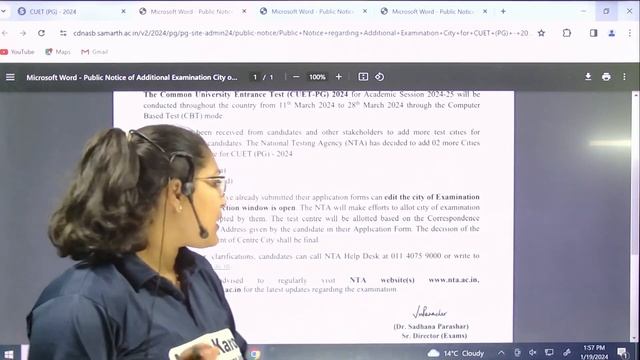The height and width of the screenshot is (360, 640).
Task: Click the Fit to page icon
Action: pos(363,77)
